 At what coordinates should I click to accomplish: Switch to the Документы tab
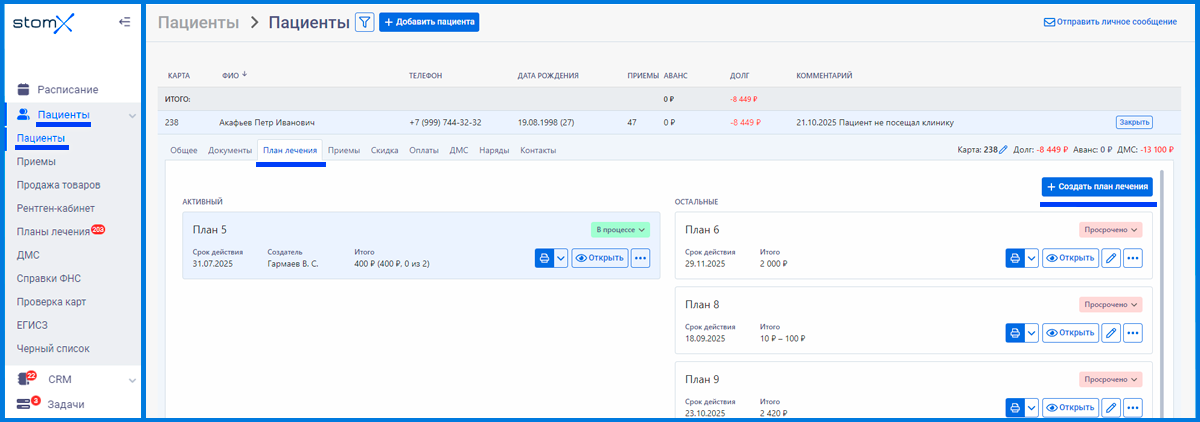click(229, 150)
